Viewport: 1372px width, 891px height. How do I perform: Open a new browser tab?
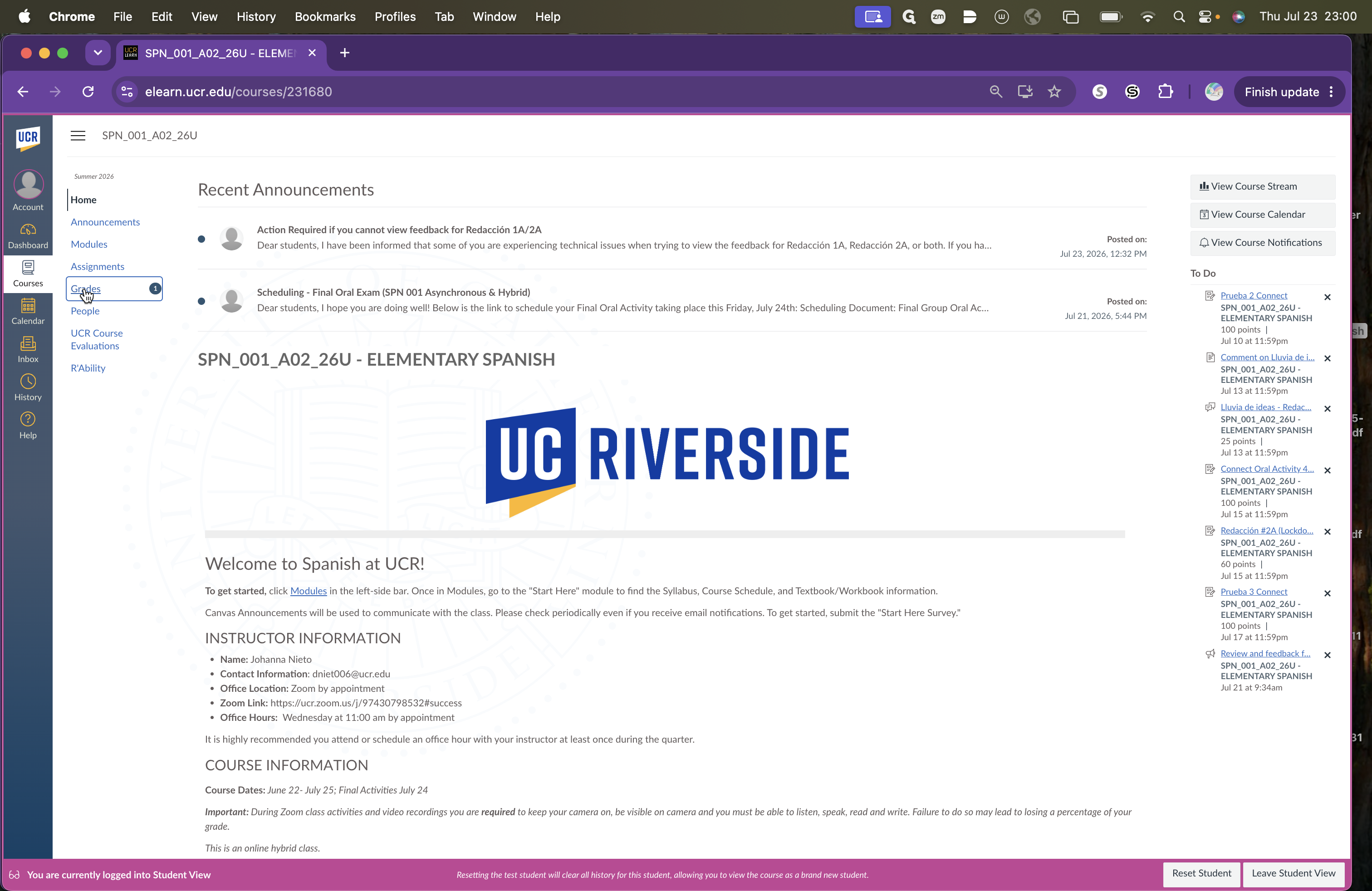coord(345,53)
